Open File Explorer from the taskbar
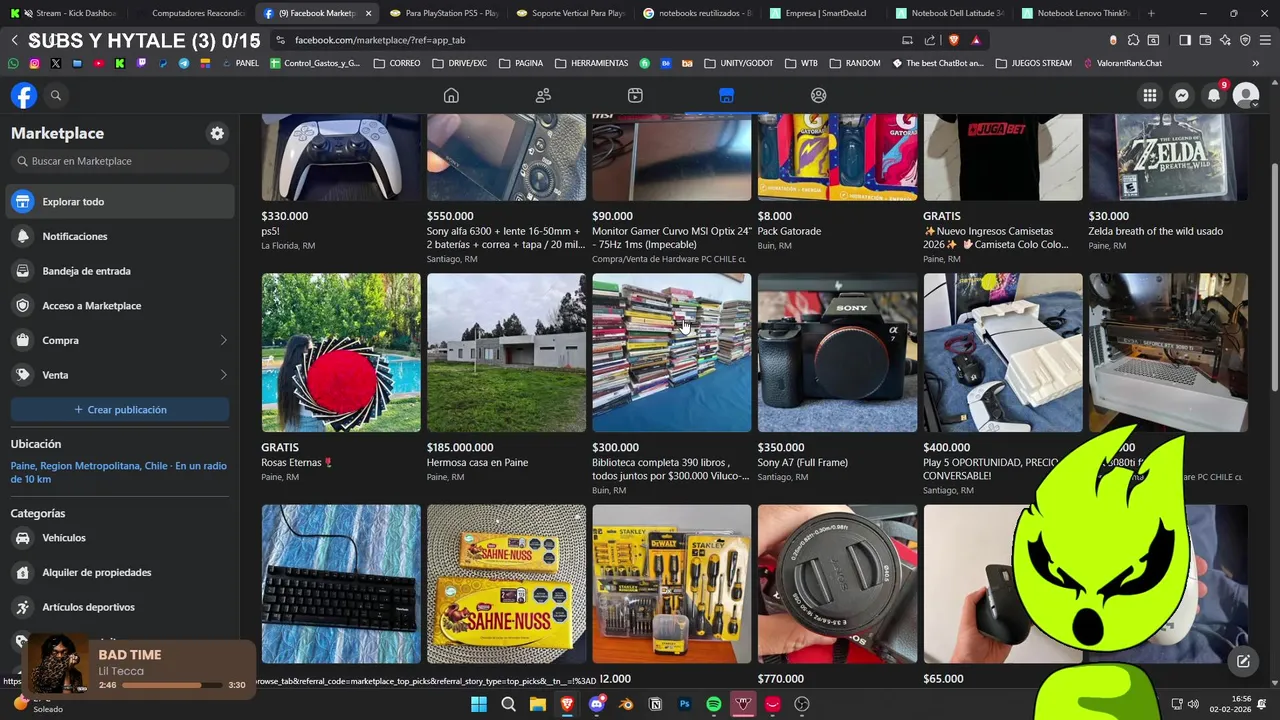Screen dimensions: 1280x720 click(x=538, y=704)
